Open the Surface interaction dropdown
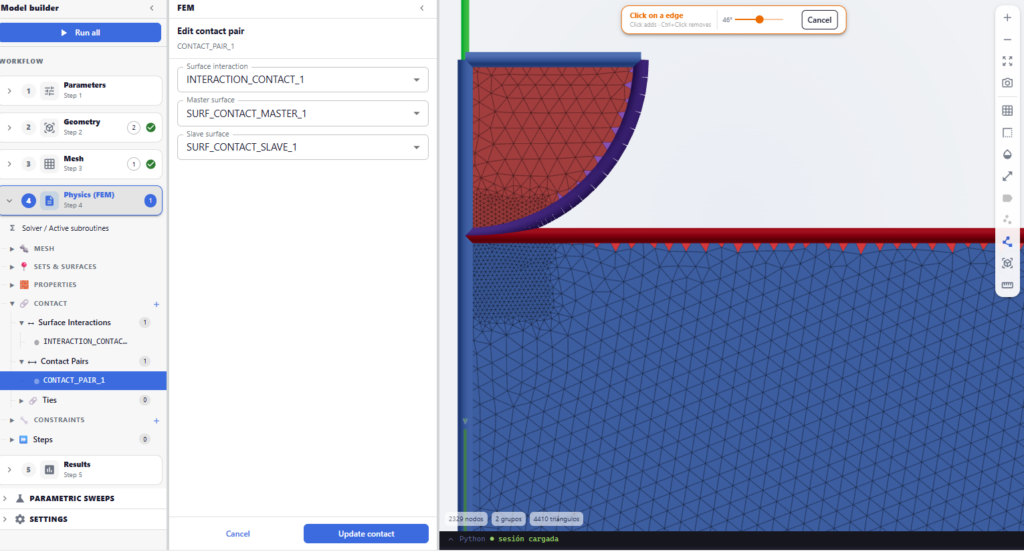 [x=302, y=80]
